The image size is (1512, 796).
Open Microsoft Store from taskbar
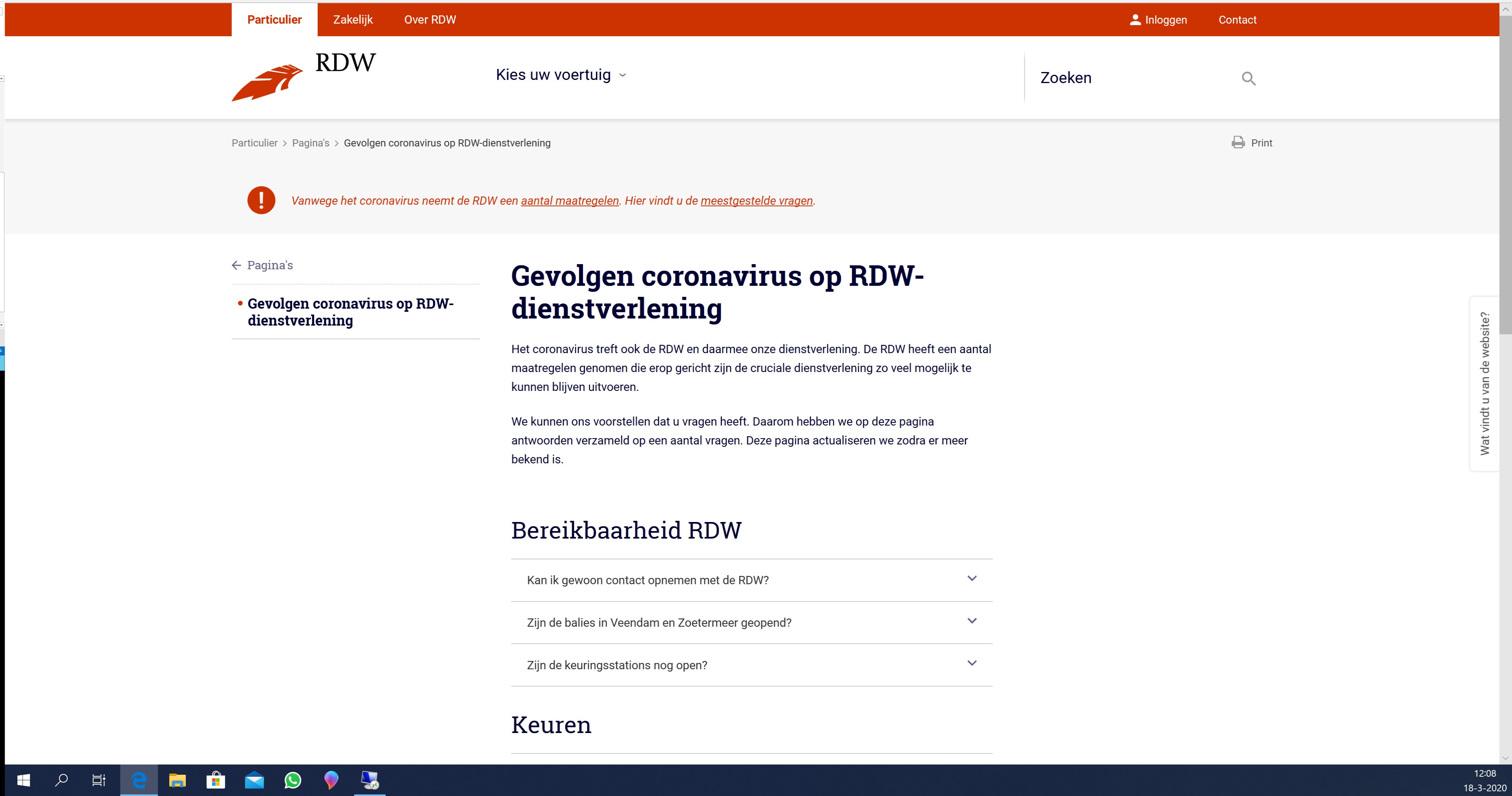click(215, 780)
